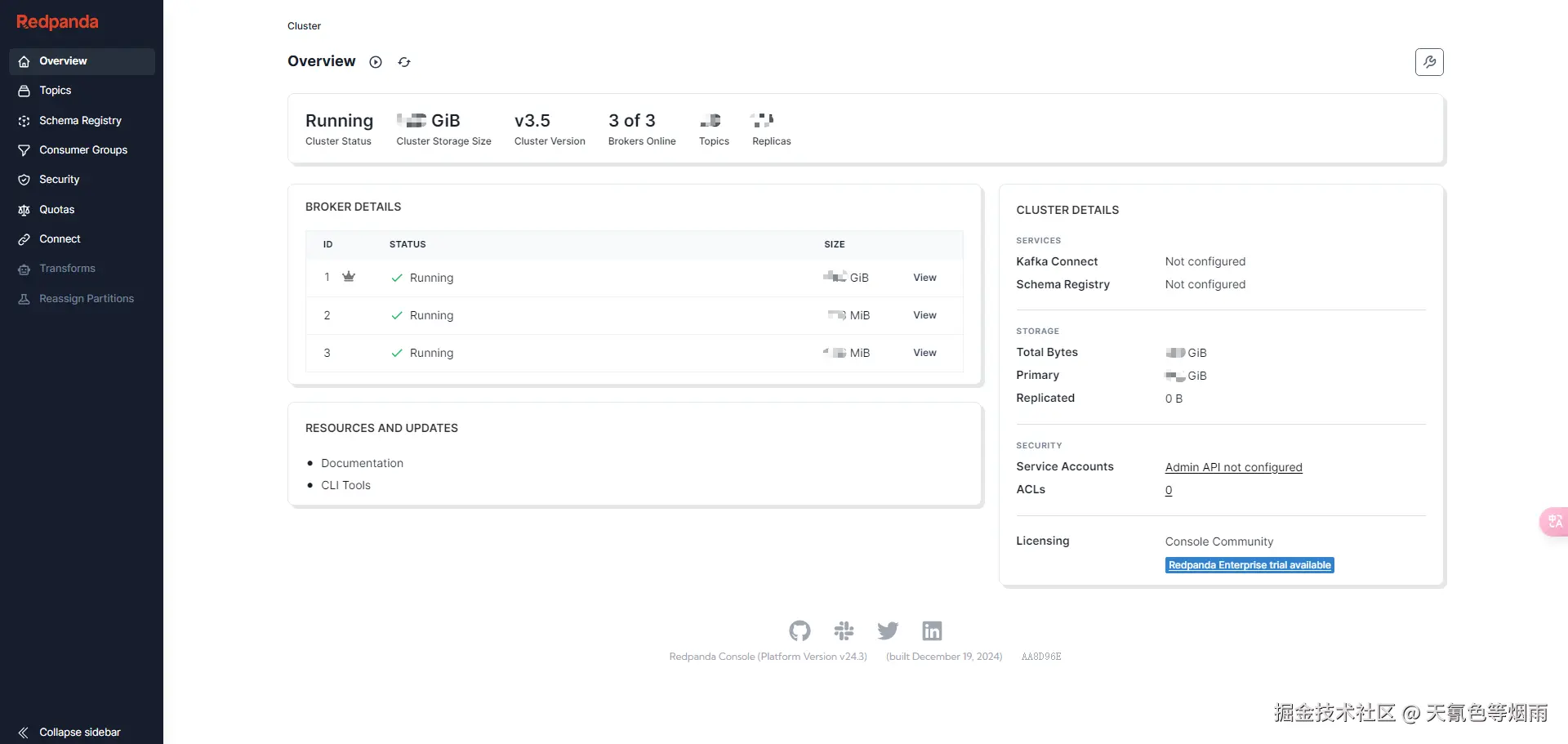The height and width of the screenshot is (744, 1568).
Task: Open the Overview sidebar item
Action: coord(82,61)
